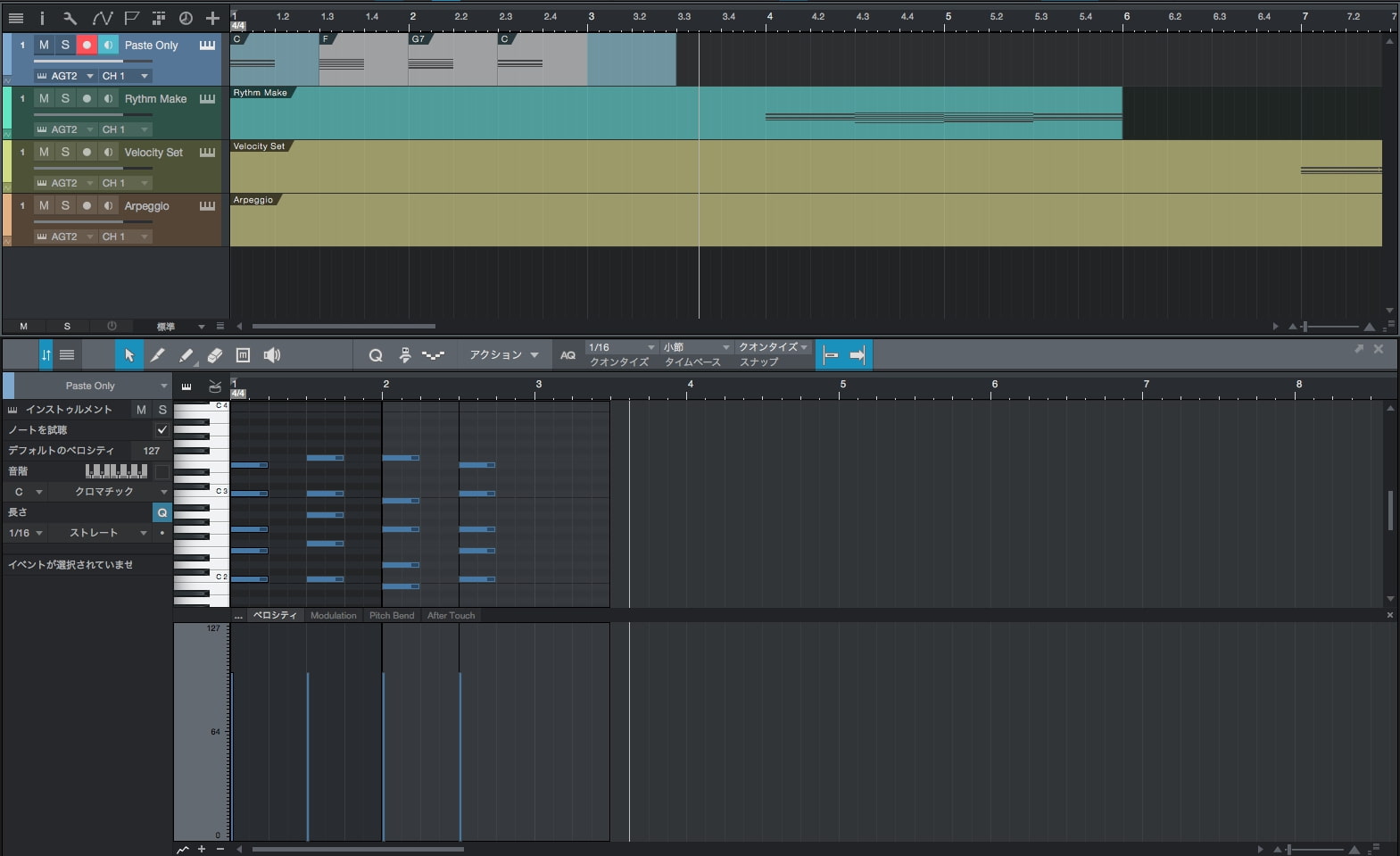Image resolution: width=1400 pixels, height=856 pixels.
Task: Open the track list menu icon
Action: coord(15,18)
